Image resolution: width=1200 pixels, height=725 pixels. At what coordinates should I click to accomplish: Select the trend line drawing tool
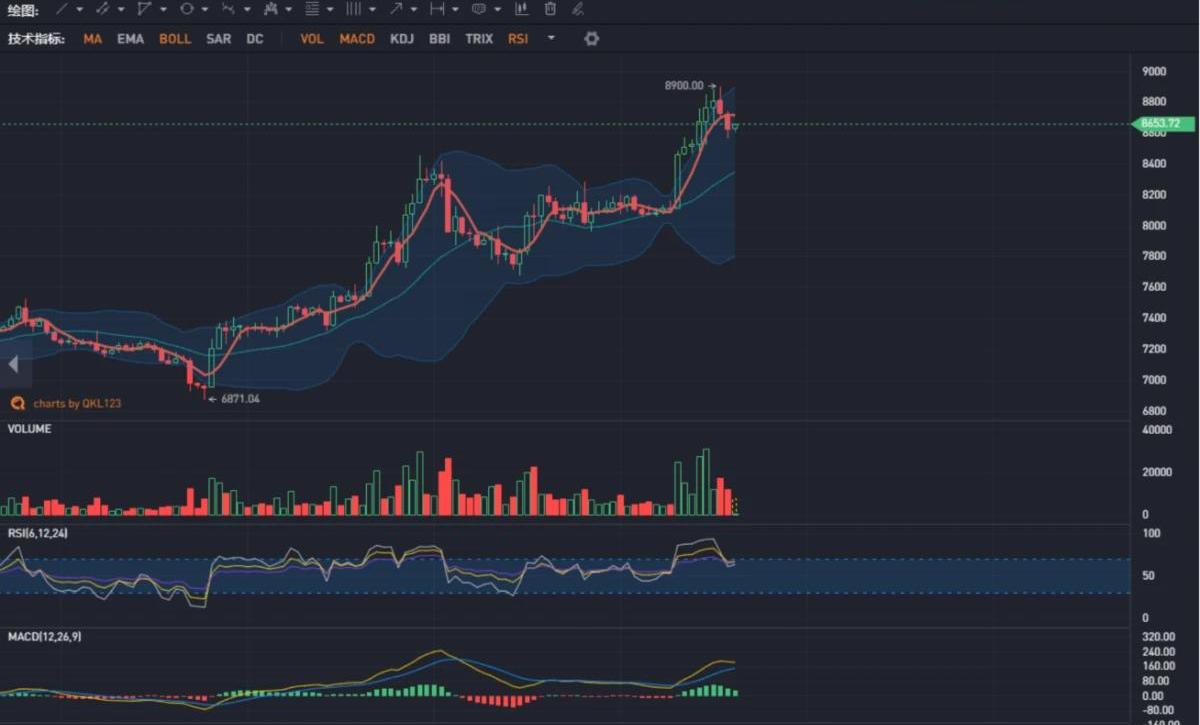pos(62,9)
